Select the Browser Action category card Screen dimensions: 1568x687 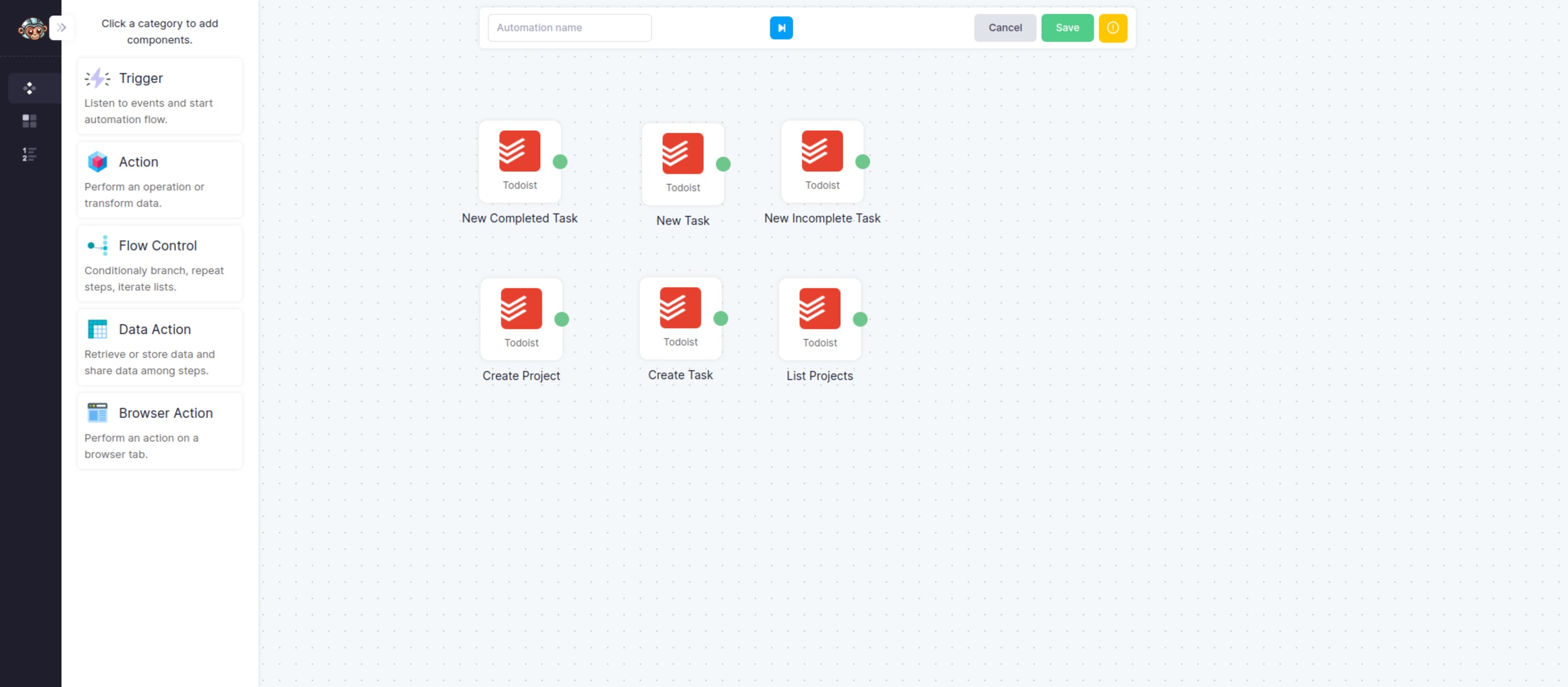click(160, 430)
